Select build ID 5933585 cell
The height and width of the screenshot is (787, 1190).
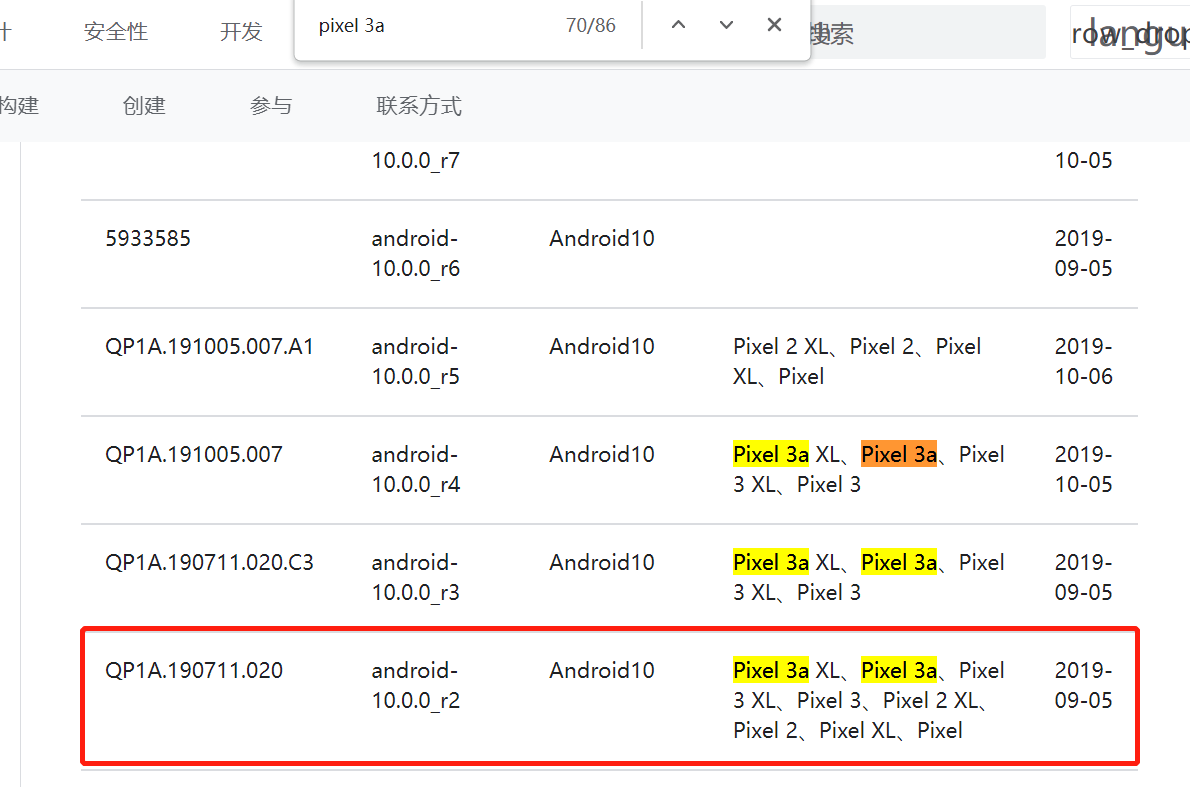pos(148,239)
